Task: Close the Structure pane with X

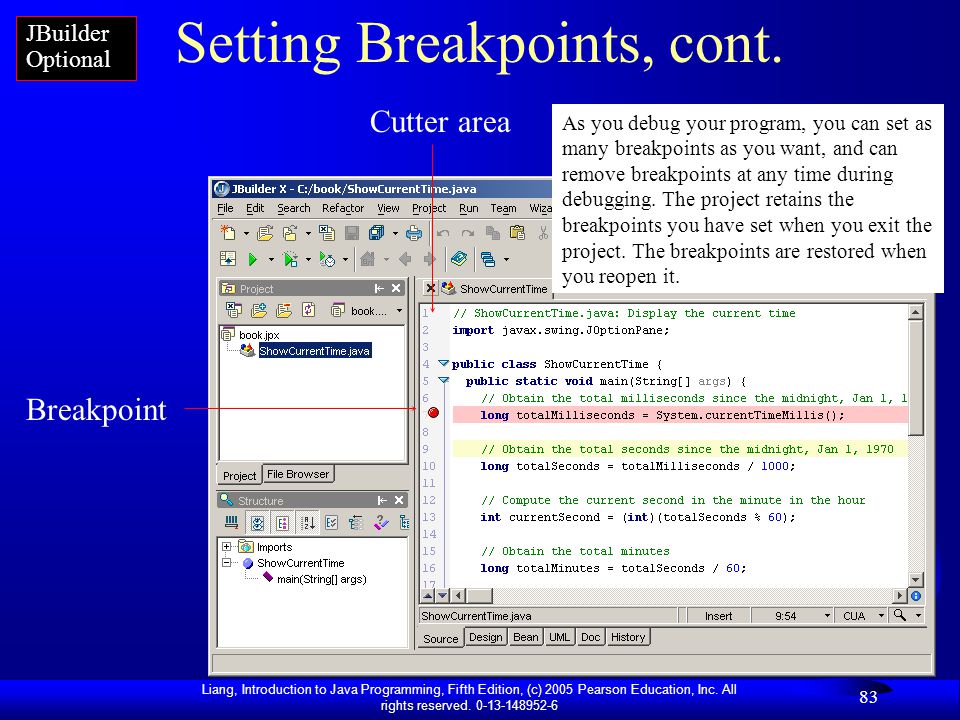Action: click(399, 500)
